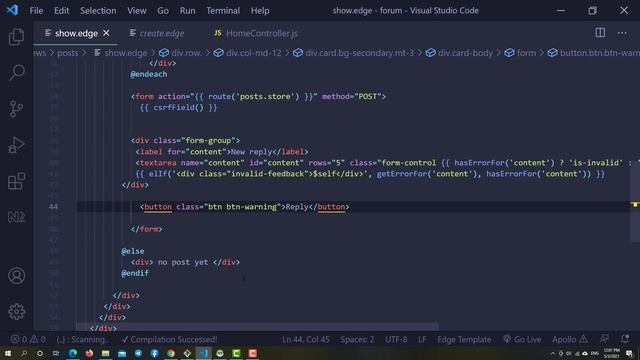Viewport: 640px width, 360px height.
Task: Open the Extensions view
Action: (16, 181)
